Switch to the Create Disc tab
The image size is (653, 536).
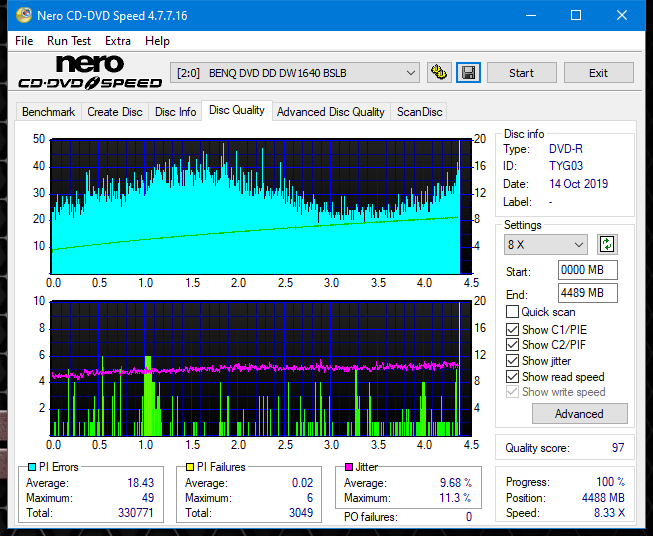[115, 112]
